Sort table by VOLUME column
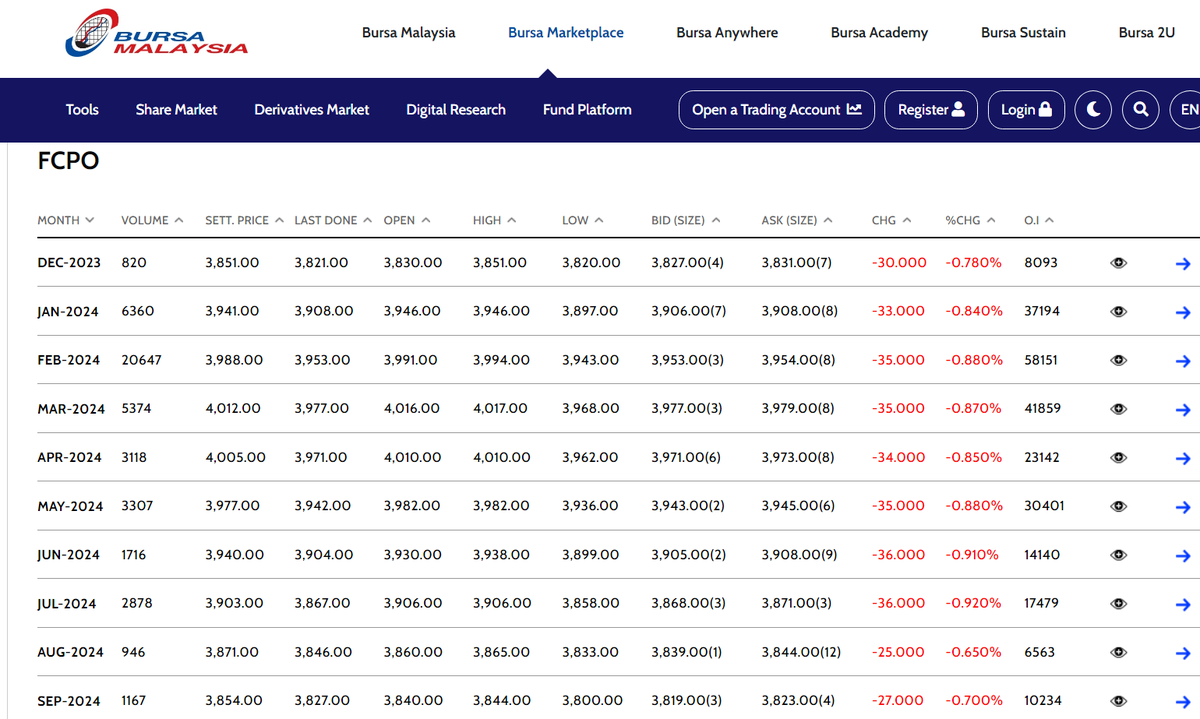The height and width of the screenshot is (719, 1200). [x=152, y=220]
